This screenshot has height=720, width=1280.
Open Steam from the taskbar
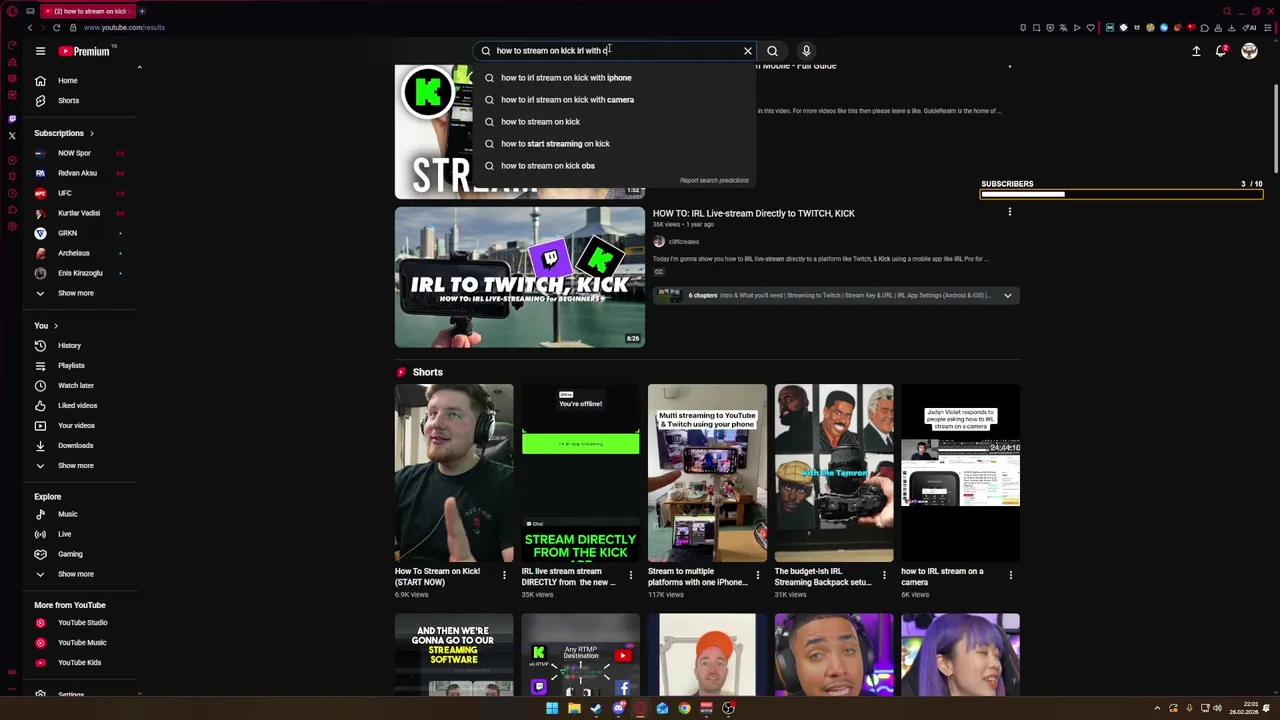[596, 708]
